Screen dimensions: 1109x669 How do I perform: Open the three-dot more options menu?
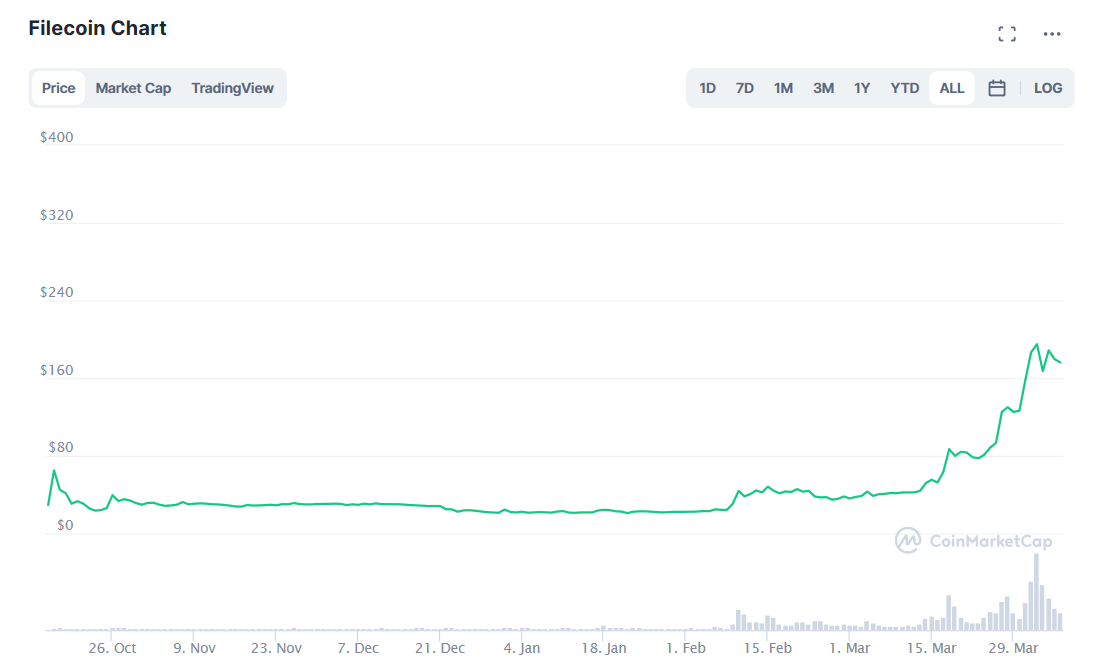pos(1052,34)
